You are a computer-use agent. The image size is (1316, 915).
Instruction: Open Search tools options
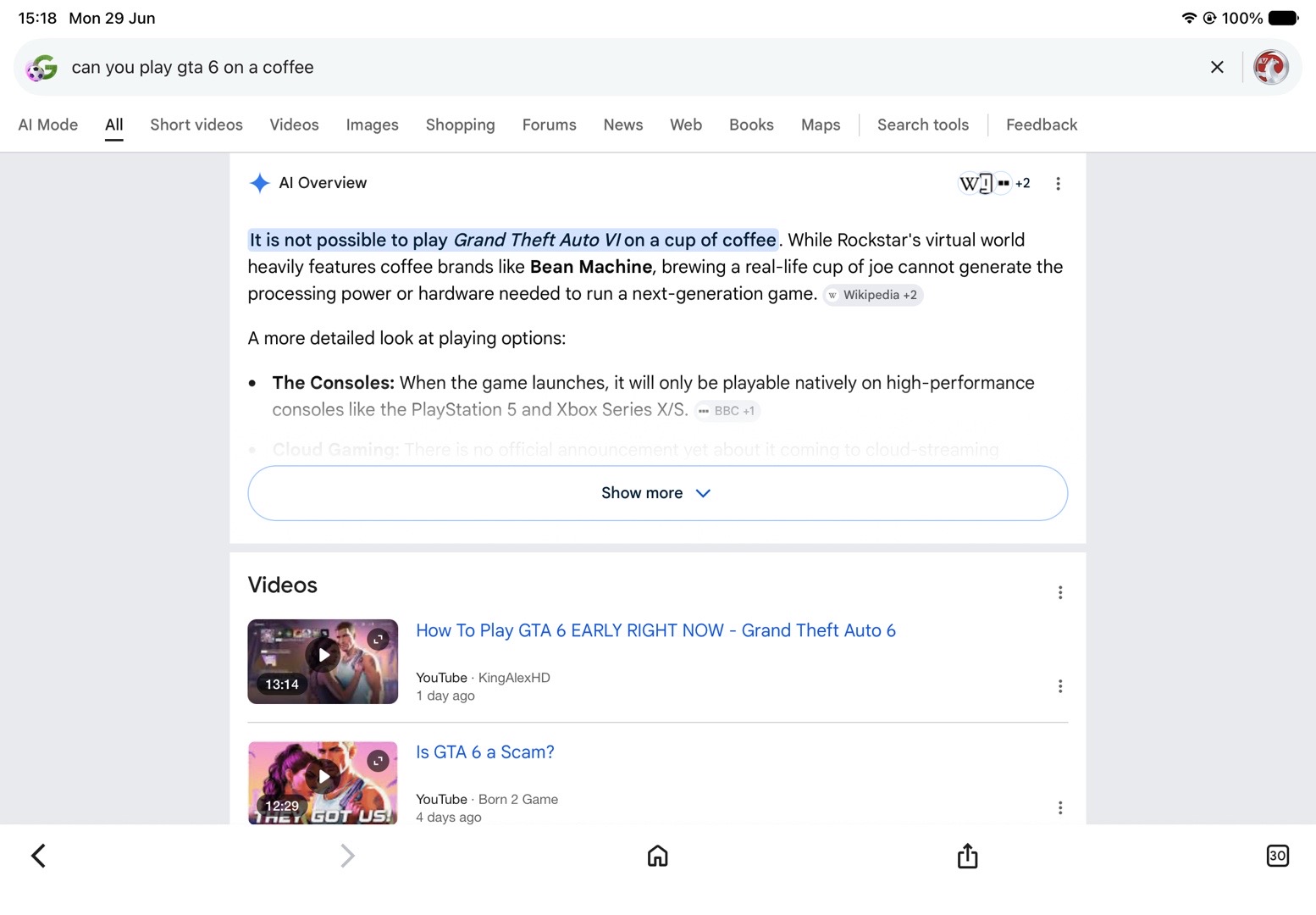(922, 125)
